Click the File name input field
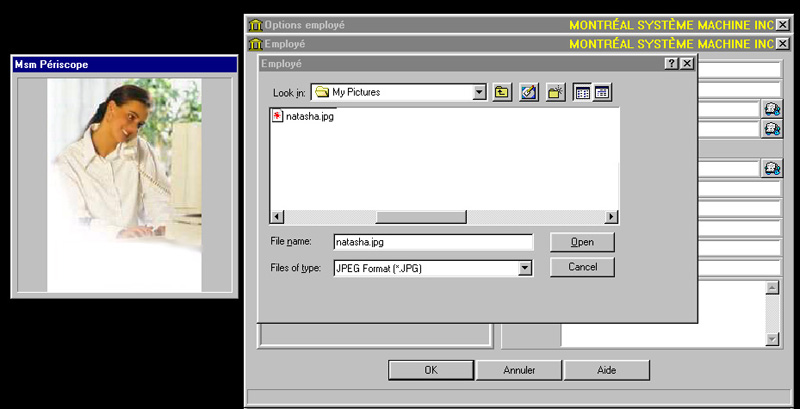Screen dimensions: 800x409 pyautogui.click(x=432, y=242)
